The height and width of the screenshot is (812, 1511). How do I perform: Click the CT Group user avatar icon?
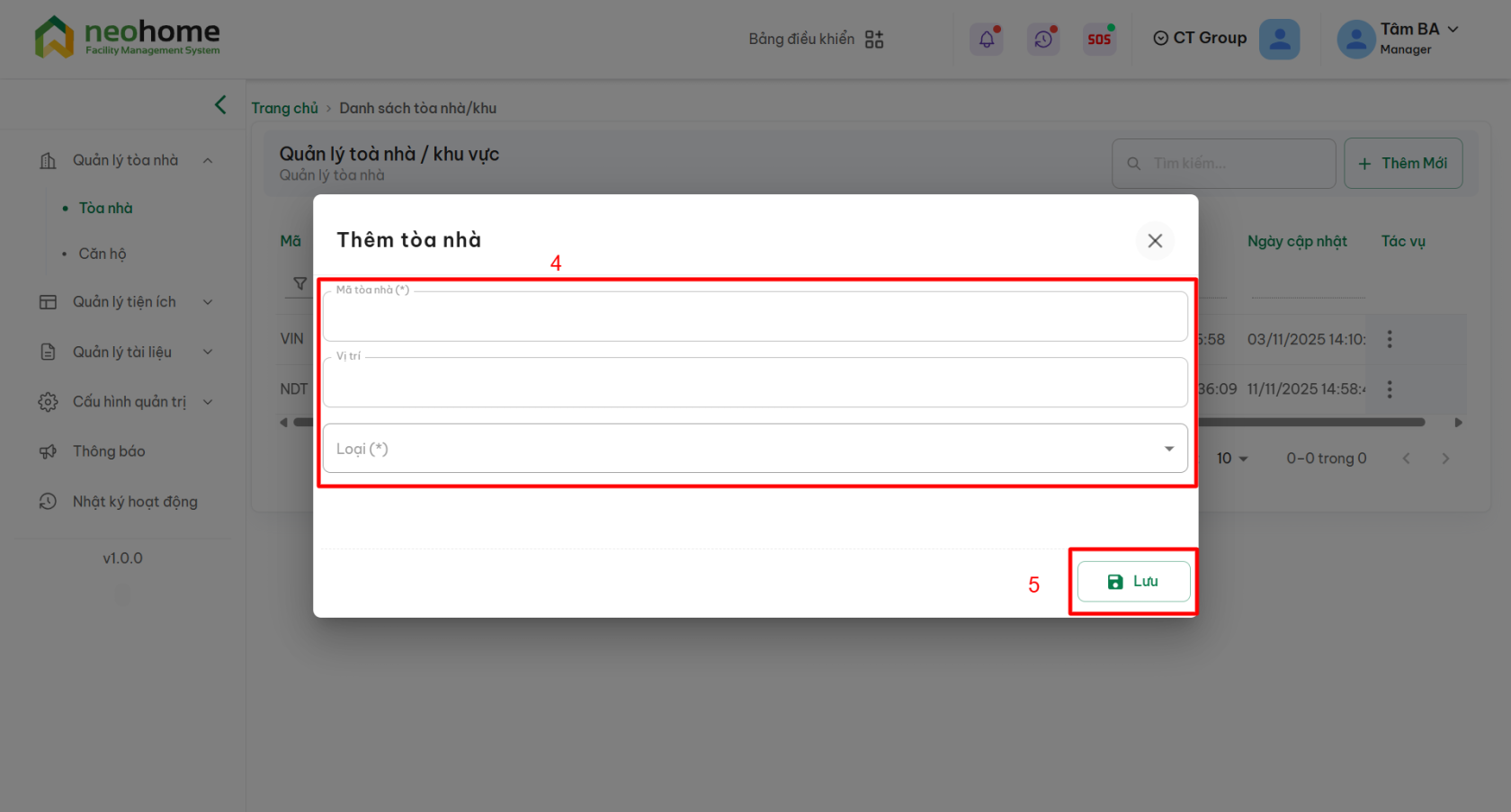(x=1279, y=39)
